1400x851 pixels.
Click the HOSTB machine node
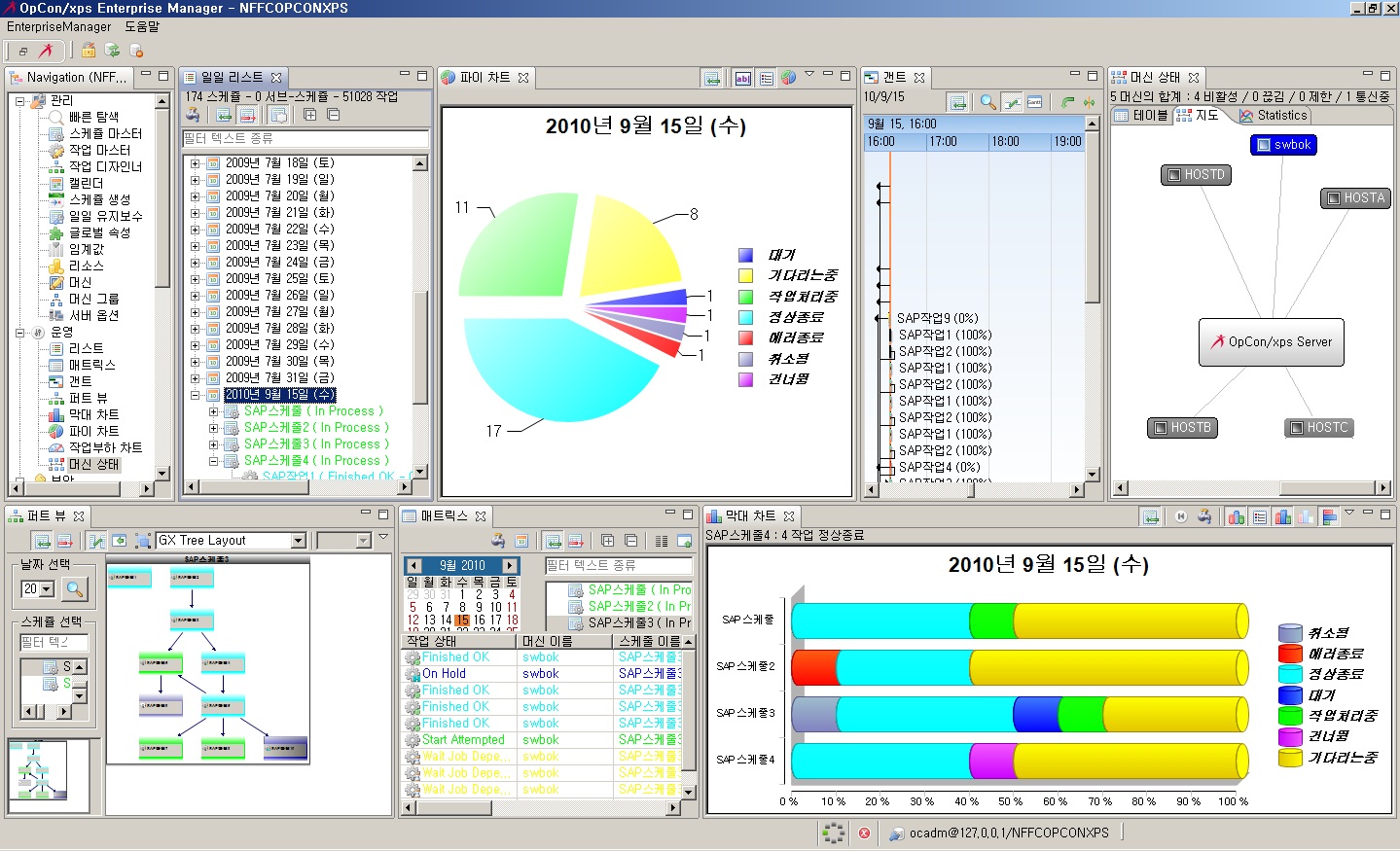(x=1182, y=428)
